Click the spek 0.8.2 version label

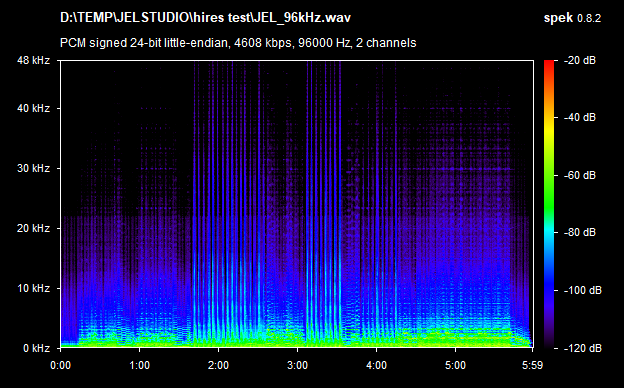click(572, 18)
